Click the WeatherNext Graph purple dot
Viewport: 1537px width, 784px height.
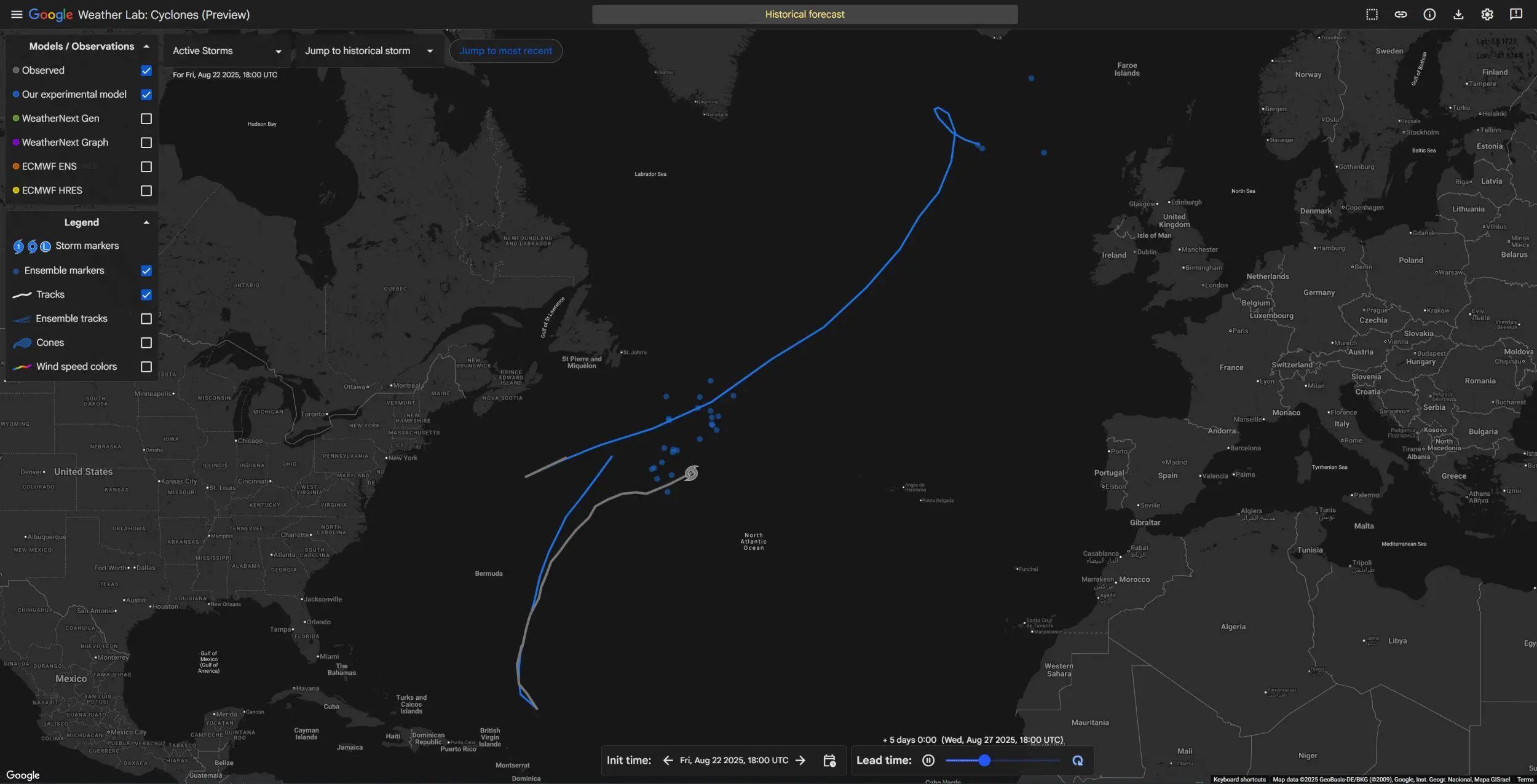[x=16, y=143]
